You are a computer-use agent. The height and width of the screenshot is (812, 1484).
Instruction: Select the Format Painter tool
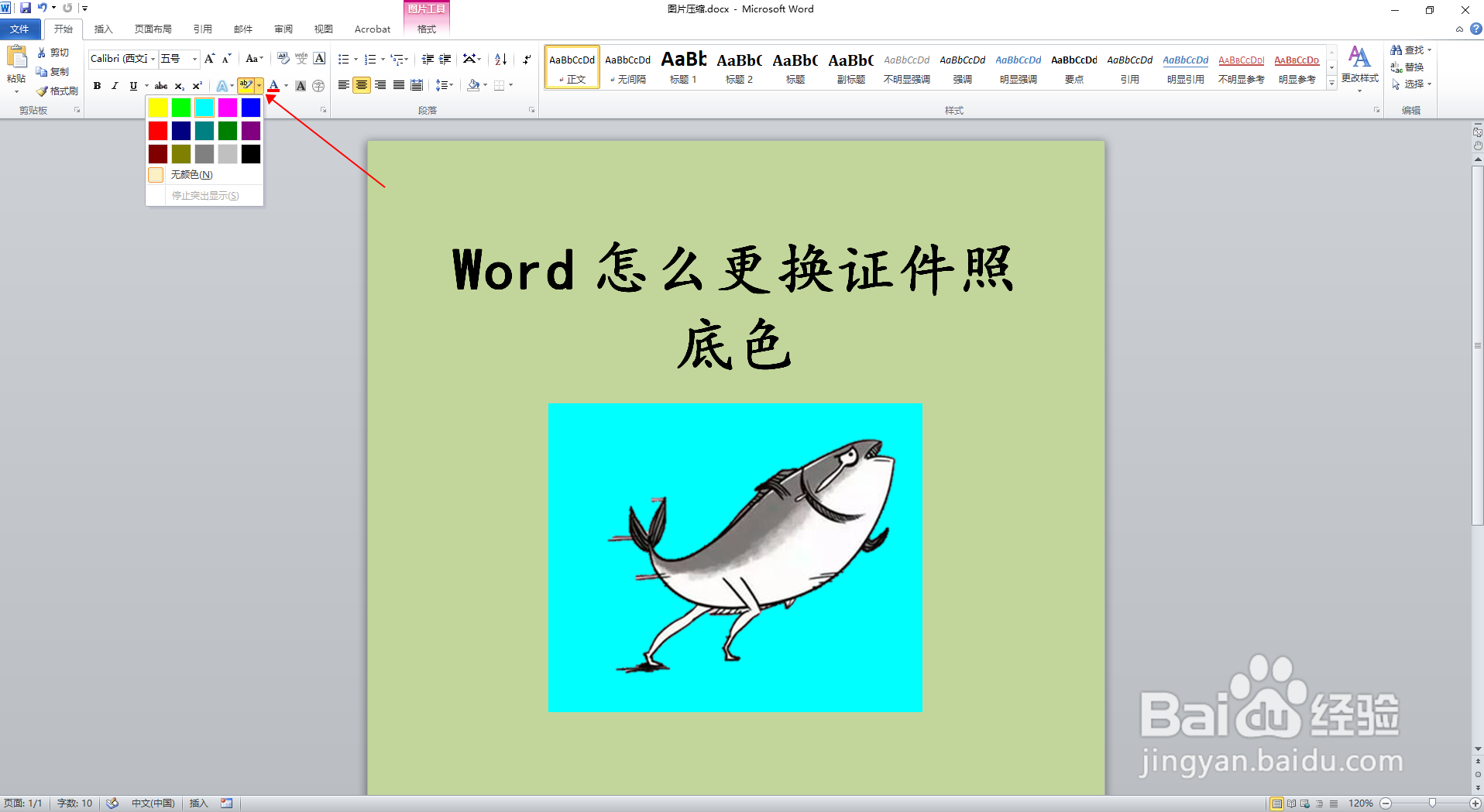[x=56, y=91]
